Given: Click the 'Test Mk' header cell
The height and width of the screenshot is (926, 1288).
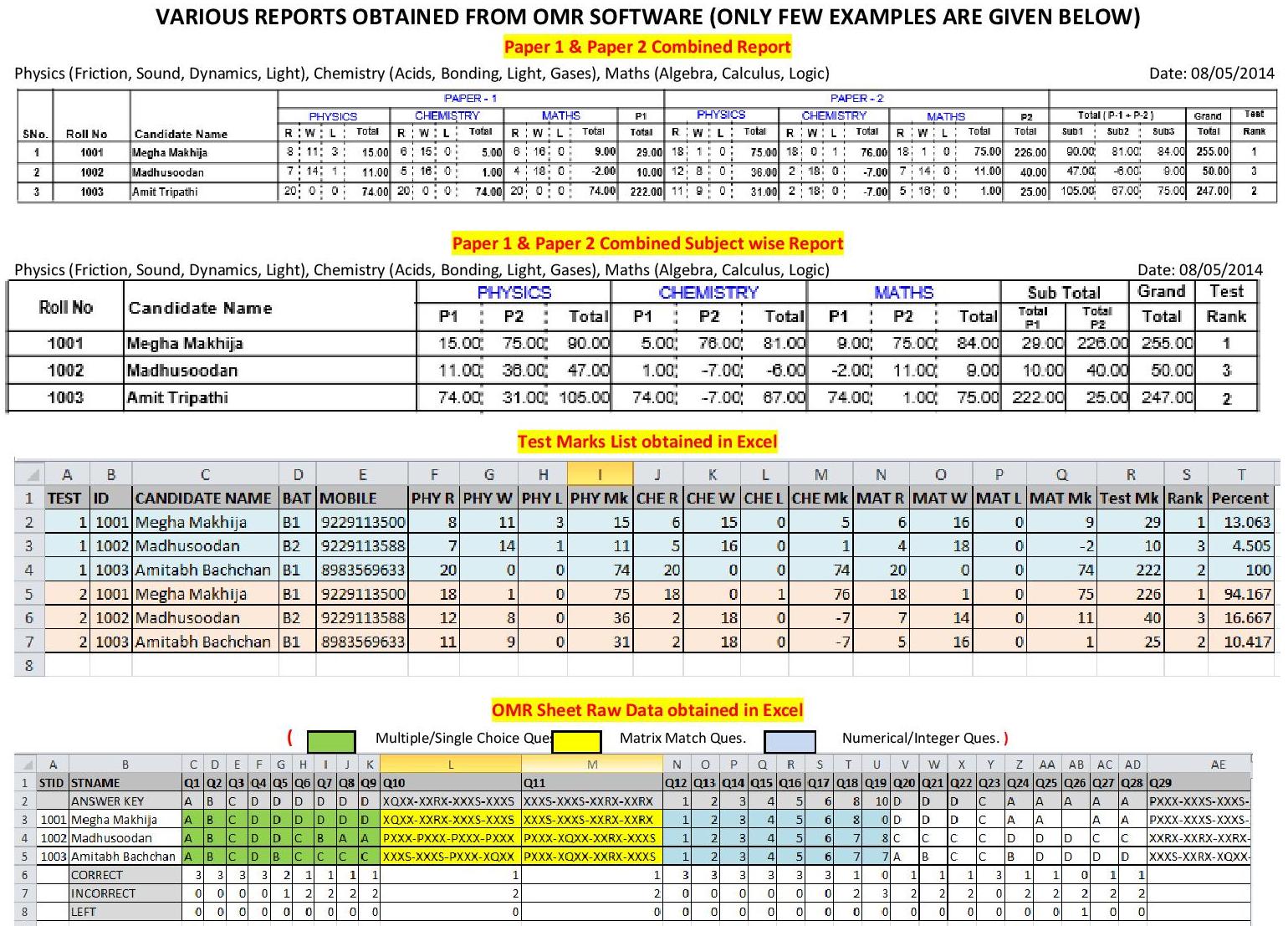Looking at the screenshot, I should click(1130, 498).
